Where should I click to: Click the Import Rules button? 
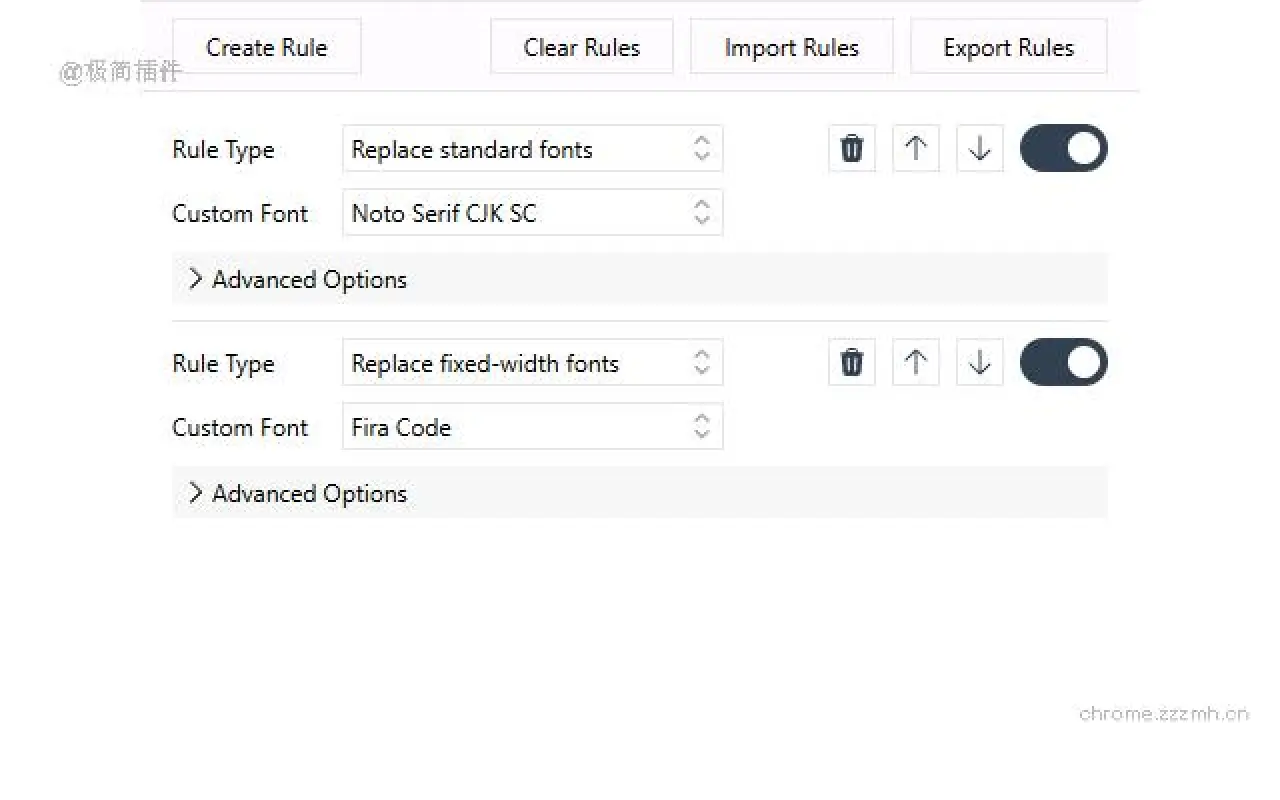[791, 47]
